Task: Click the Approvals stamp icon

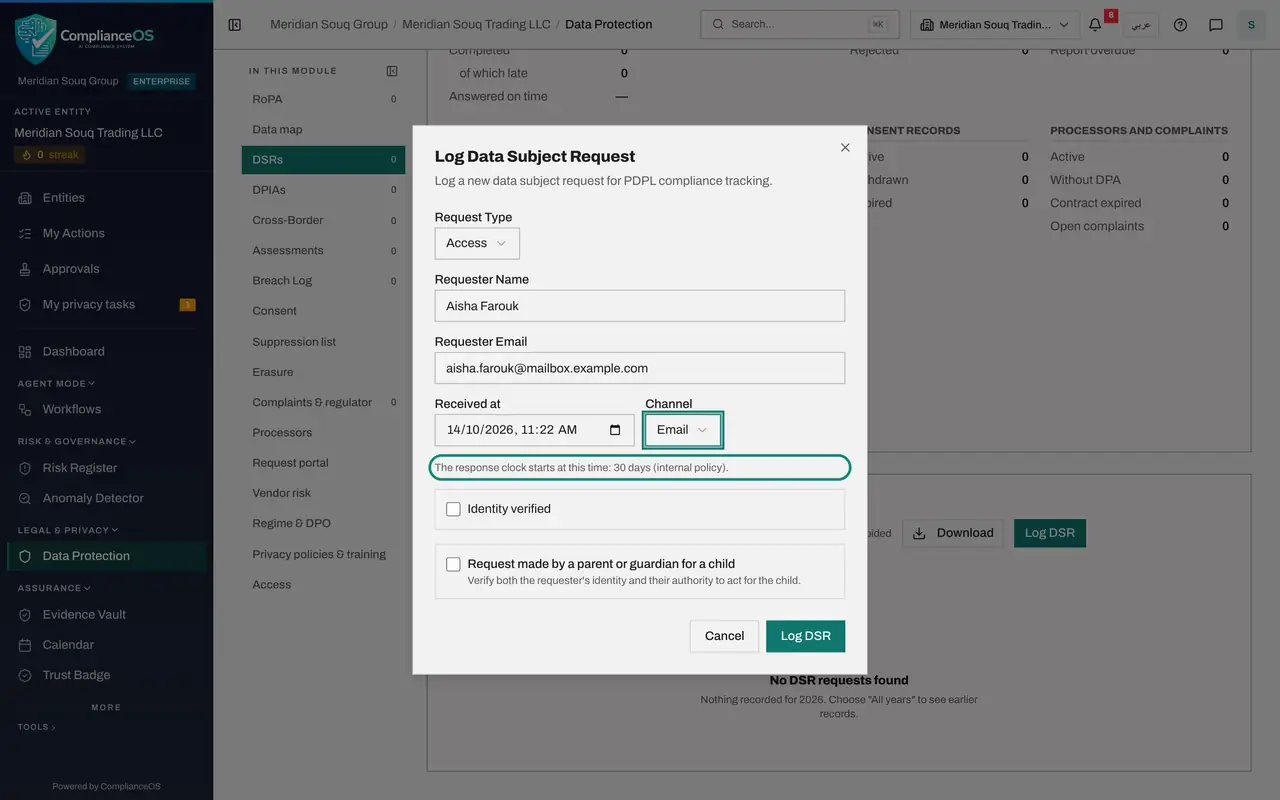Action: tap(25, 269)
